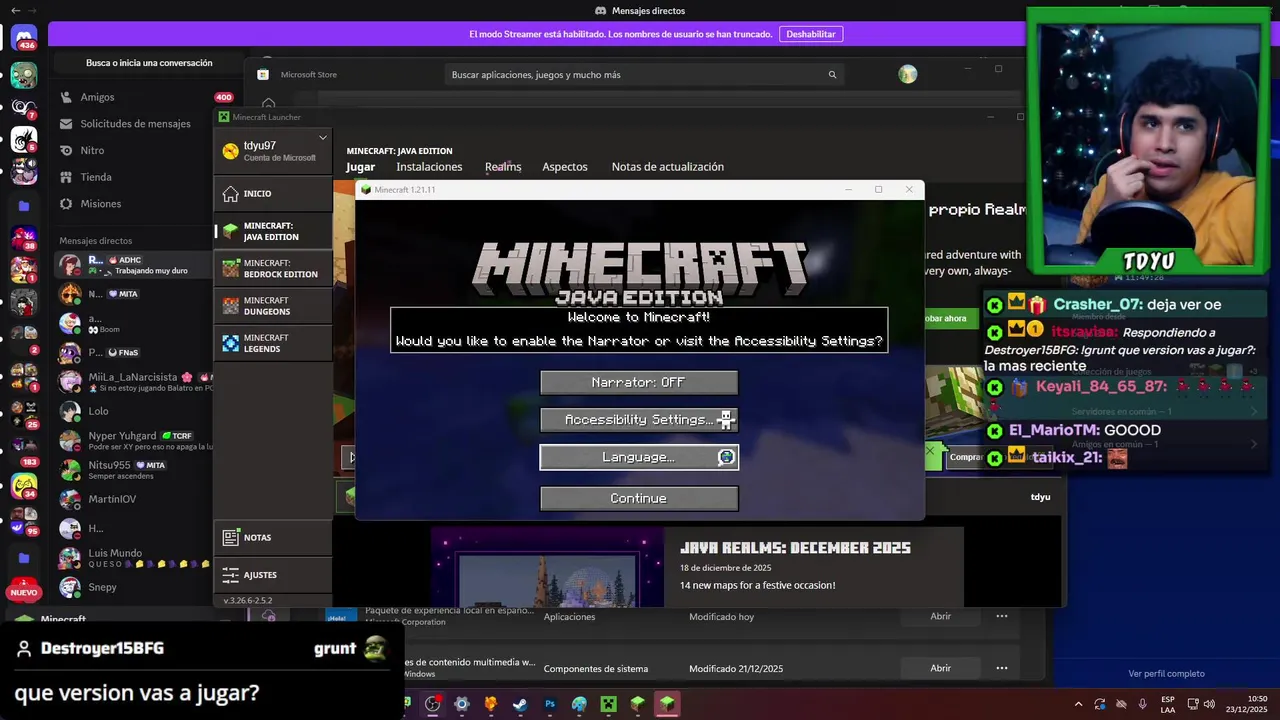Viewport: 1280px width, 720px height.
Task: Click the microphone icon in system tray
Action: [x=1142, y=704]
